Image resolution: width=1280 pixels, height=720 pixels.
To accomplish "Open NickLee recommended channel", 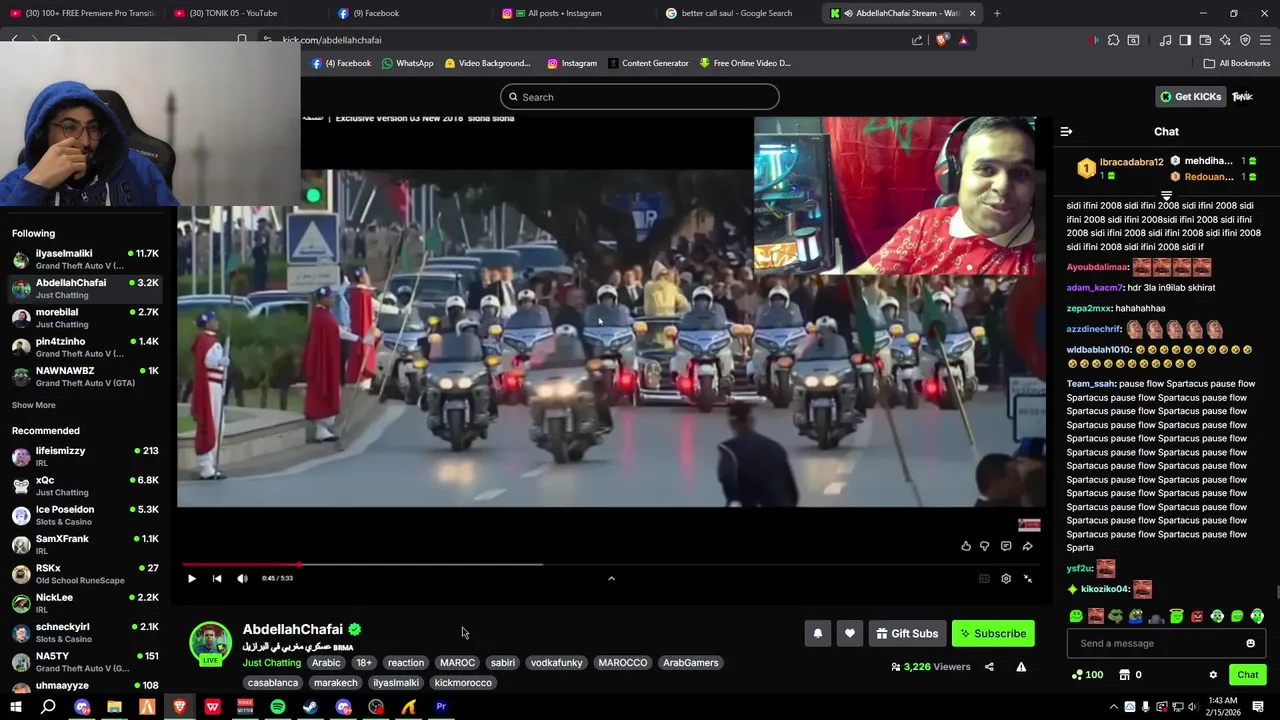I will click(85, 603).
